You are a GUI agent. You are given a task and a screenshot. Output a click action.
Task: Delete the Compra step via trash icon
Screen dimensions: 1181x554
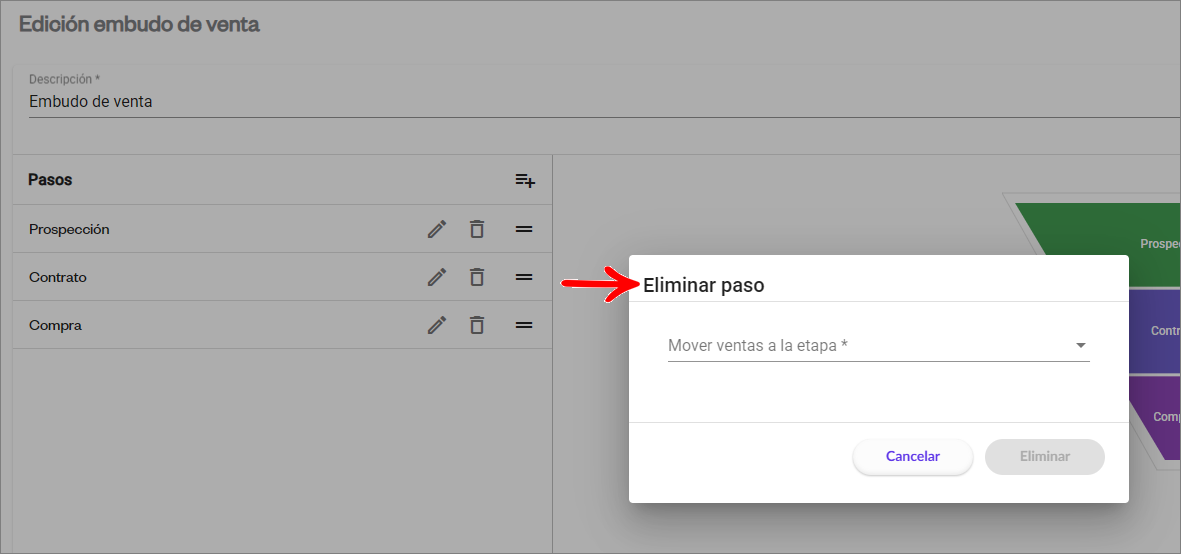pyautogui.click(x=477, y=325)
